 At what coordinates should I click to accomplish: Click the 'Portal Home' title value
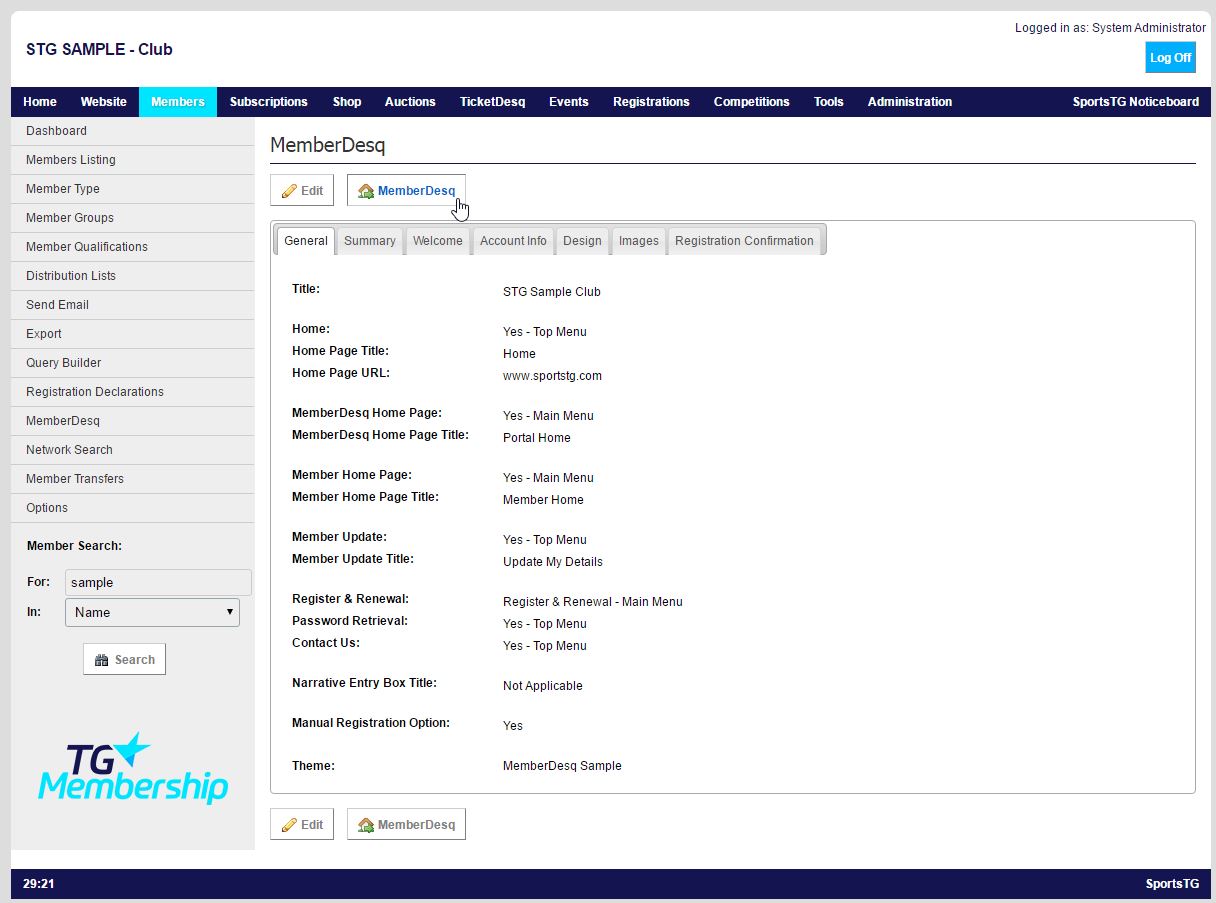click(537, 438)
